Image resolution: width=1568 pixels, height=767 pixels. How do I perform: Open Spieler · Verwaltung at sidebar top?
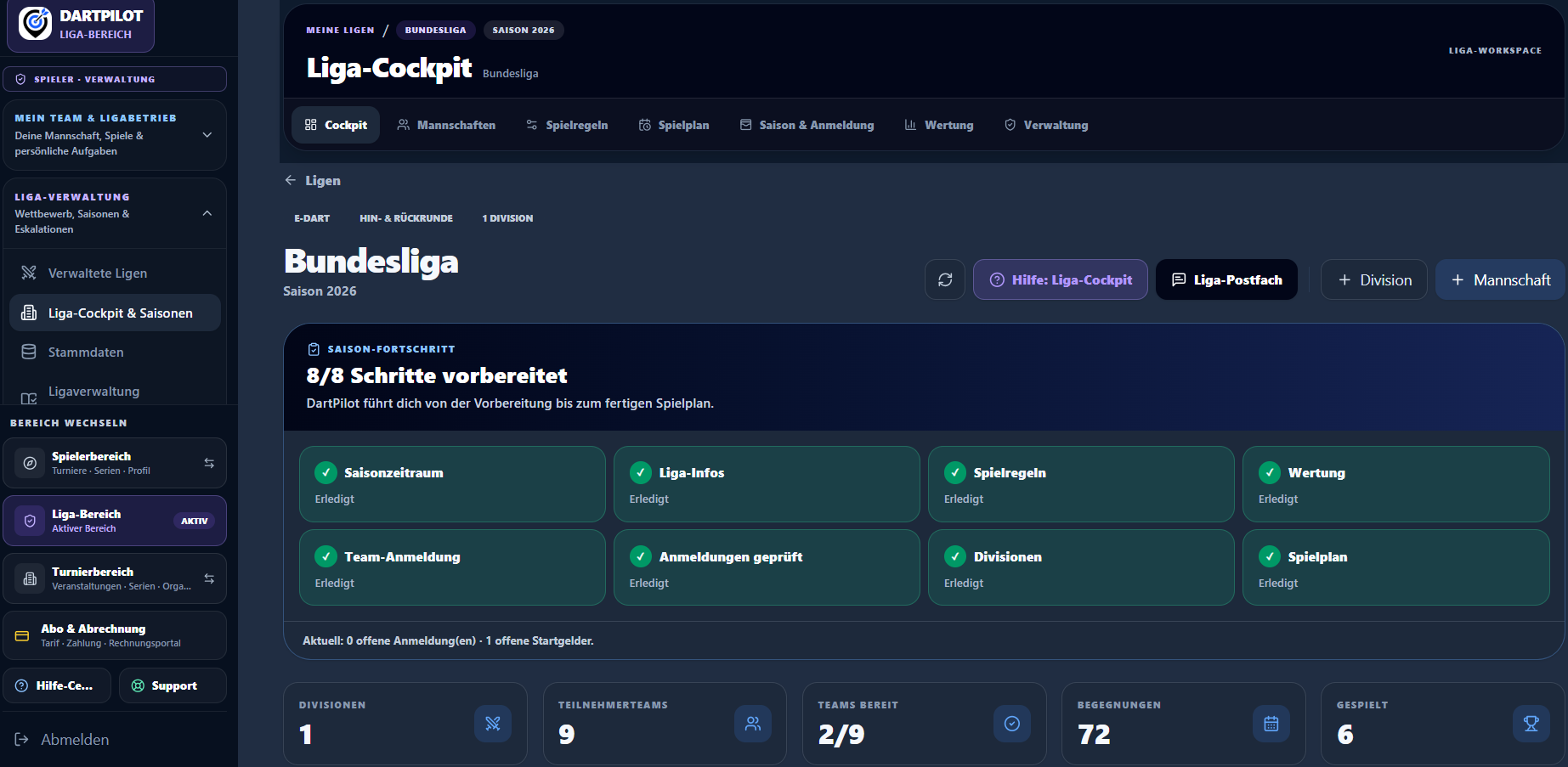click(x=115, y=79)
